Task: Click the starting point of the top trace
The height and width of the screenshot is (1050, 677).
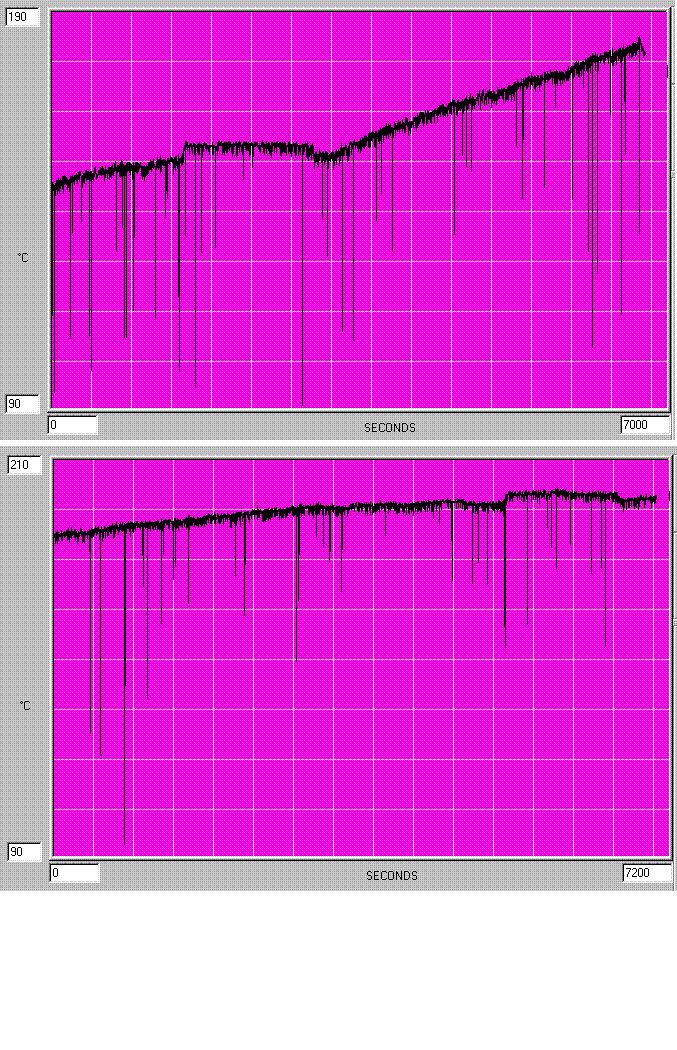Action: point(54,185)
